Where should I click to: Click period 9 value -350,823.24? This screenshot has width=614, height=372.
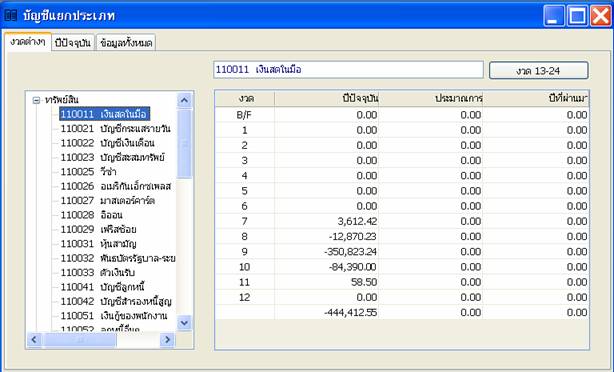(350, 252)
